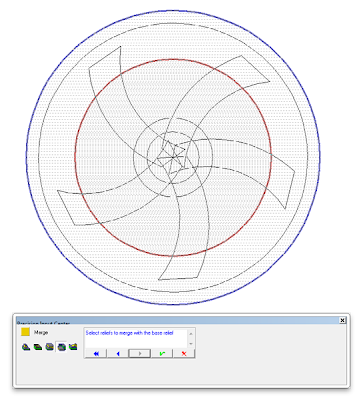
Task: Select the fifth merge mode icon
Action: point(73,347)
